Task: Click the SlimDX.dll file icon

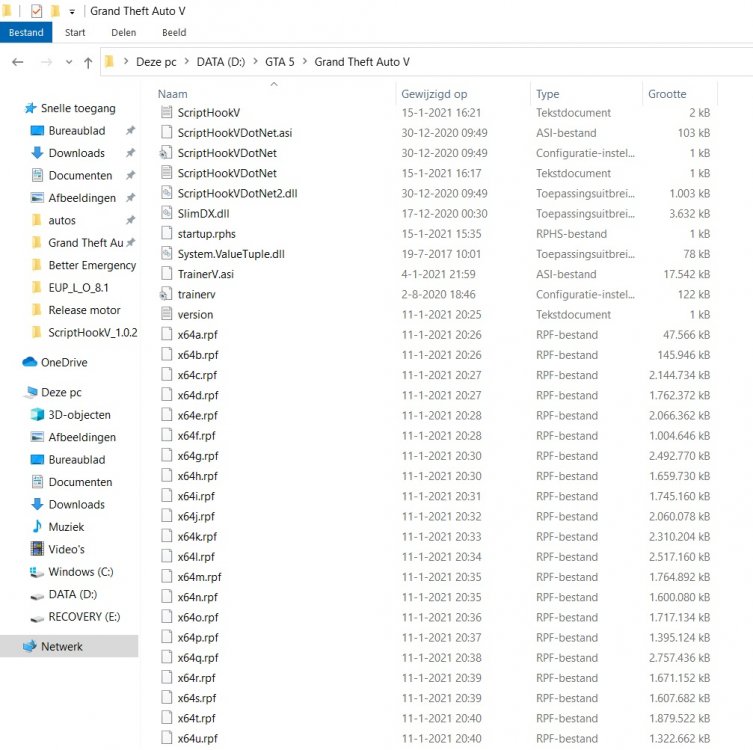Action: [x=167, y=213]
